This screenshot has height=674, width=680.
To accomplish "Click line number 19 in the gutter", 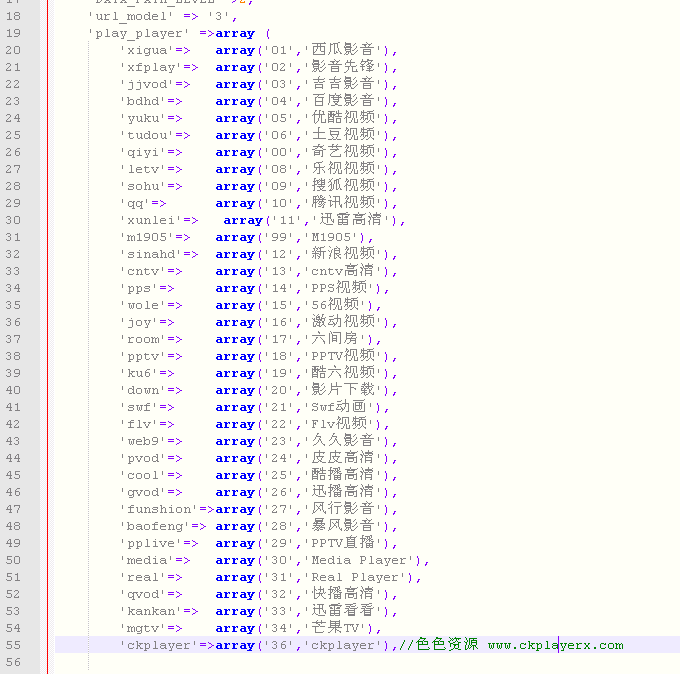I will click(x=13, y=33).
